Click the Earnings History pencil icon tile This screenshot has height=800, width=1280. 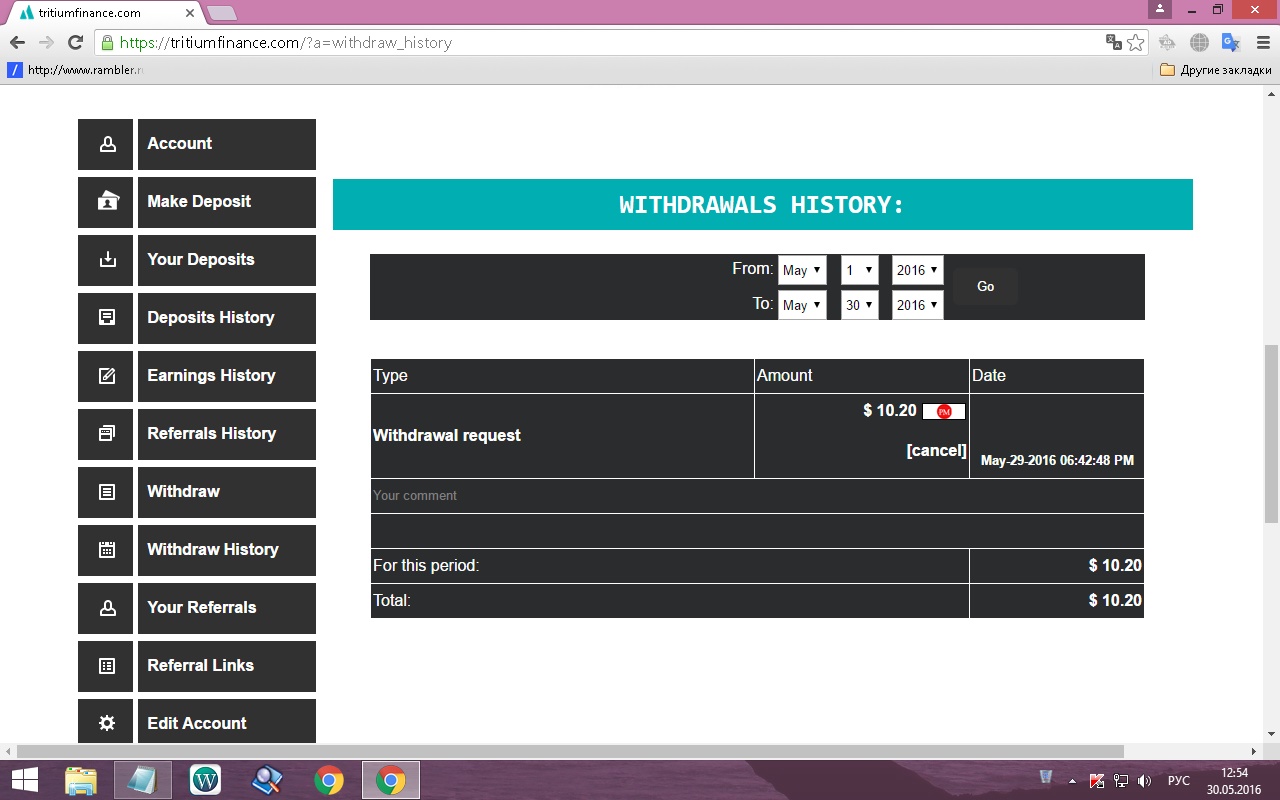105,376
